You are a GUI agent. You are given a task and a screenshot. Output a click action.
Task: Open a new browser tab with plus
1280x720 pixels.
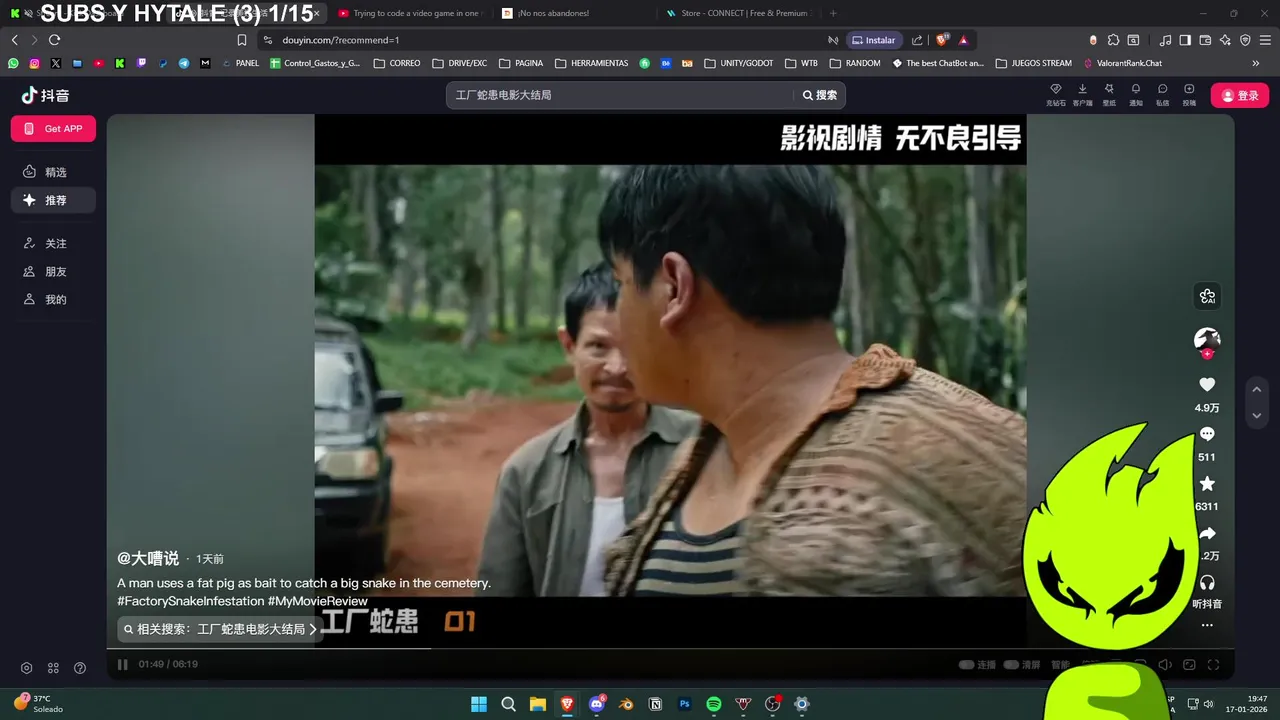coord(833,13)
